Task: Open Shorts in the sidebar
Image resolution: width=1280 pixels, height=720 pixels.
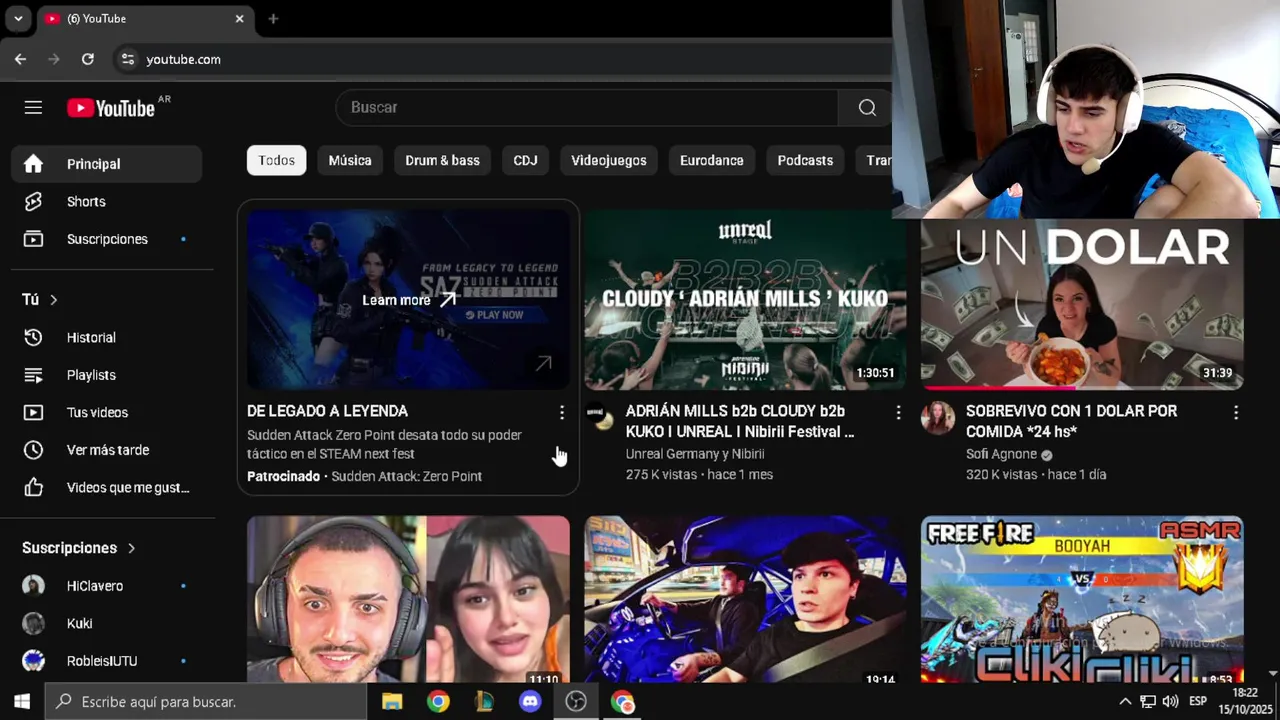Action: point(107,202)
